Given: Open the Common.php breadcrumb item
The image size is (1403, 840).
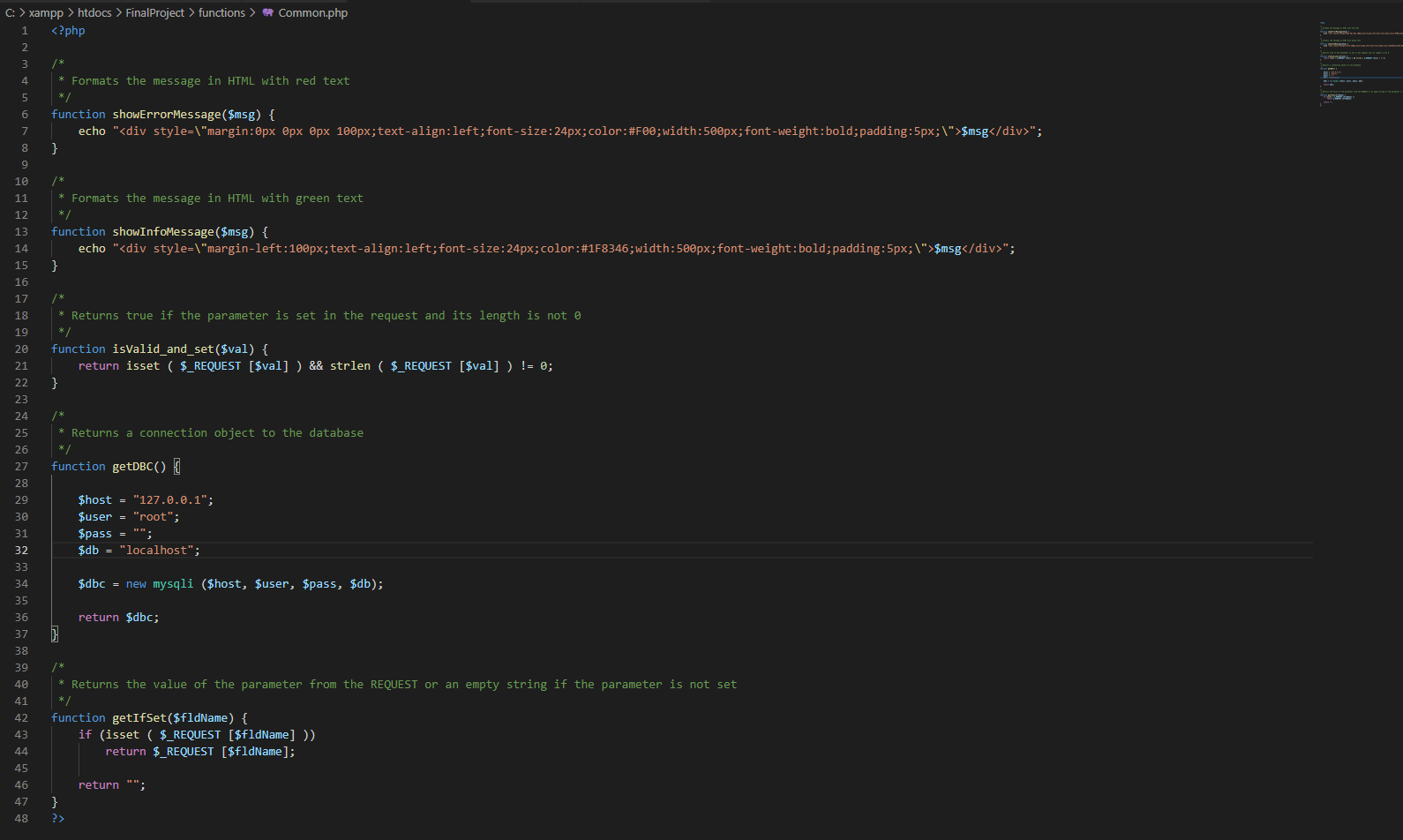Looking at the screenshot, I should (x=313, y=12).
